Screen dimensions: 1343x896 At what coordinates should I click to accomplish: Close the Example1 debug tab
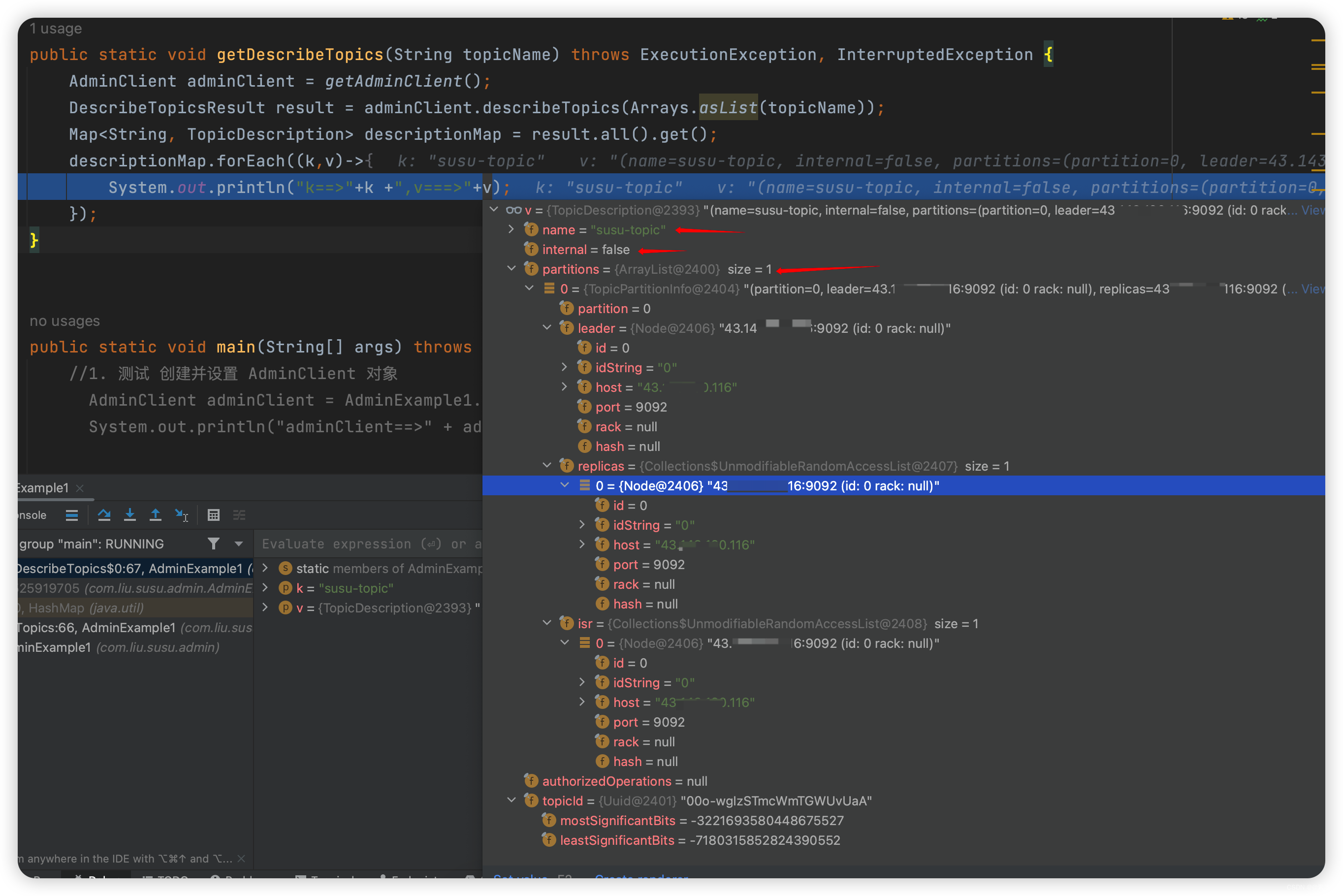[x=80, y=487]
